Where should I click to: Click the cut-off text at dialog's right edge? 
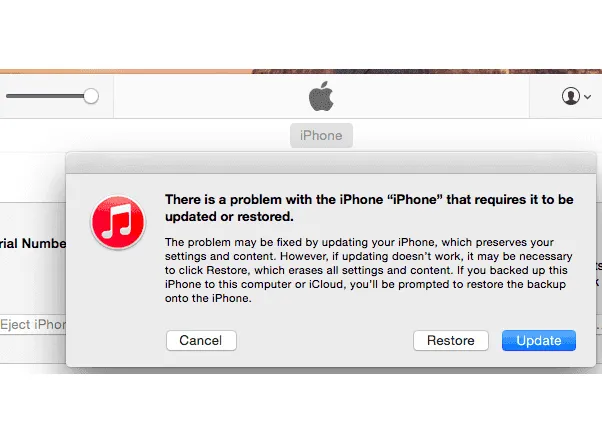click(x=599, y=275)
